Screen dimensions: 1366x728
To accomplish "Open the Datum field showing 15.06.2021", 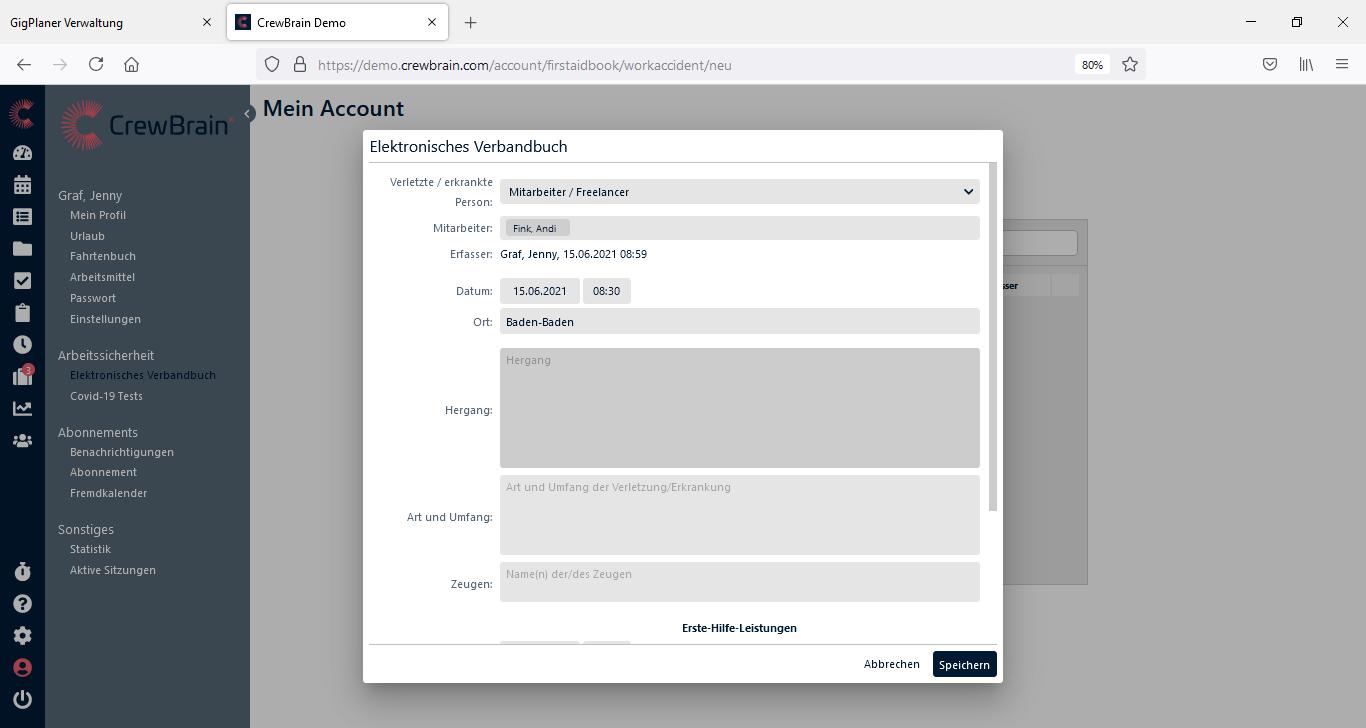I will [540, 291].
